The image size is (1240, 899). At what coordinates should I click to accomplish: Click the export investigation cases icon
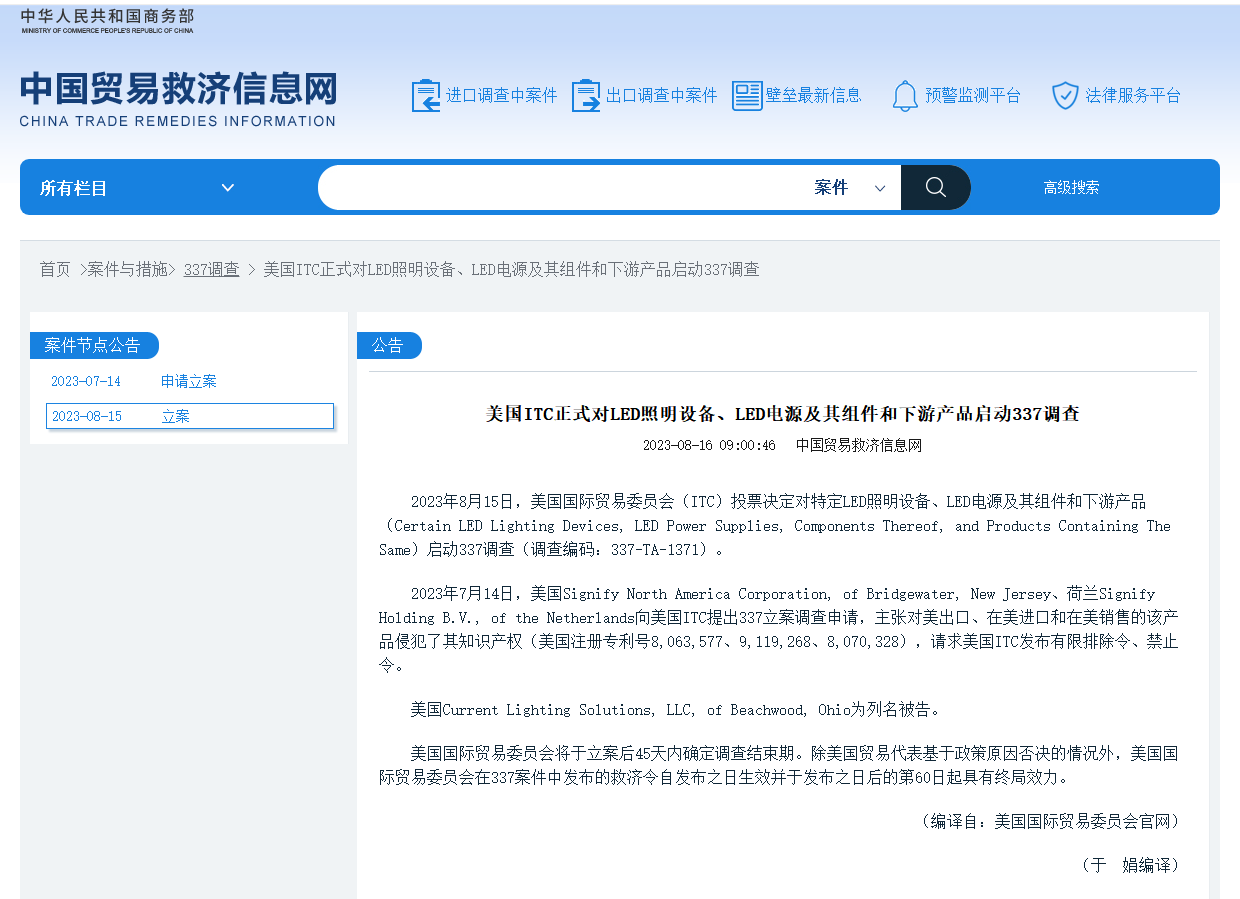586,96
